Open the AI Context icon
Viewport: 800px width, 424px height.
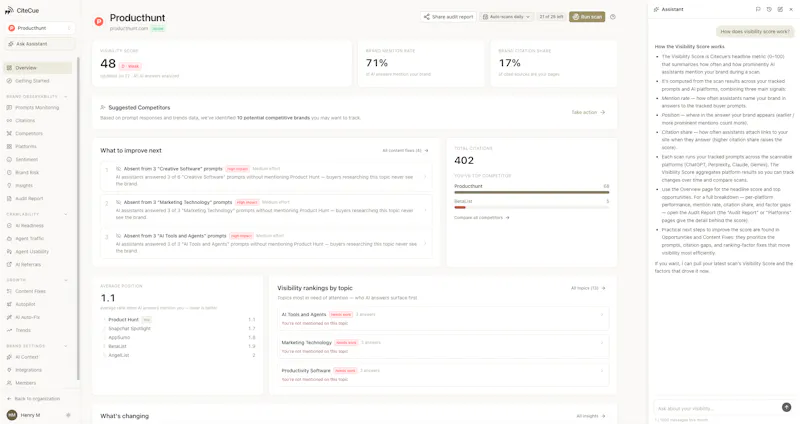(9, 357)
